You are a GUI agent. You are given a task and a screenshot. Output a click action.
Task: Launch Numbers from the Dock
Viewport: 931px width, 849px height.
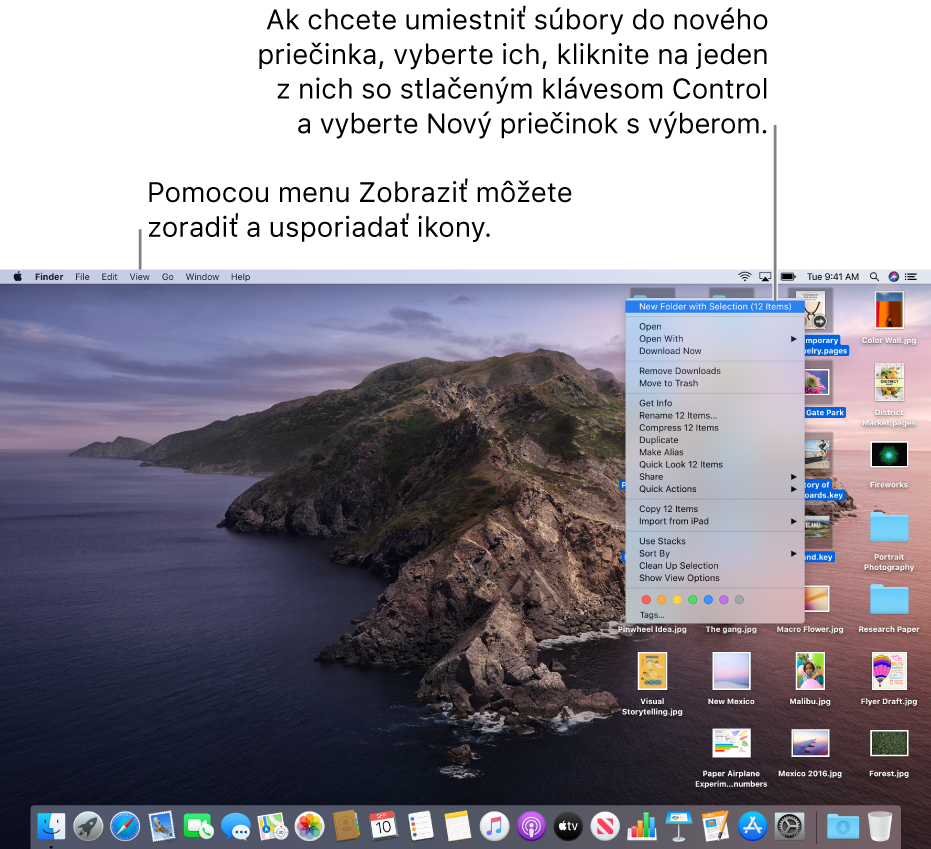(642, 826)
